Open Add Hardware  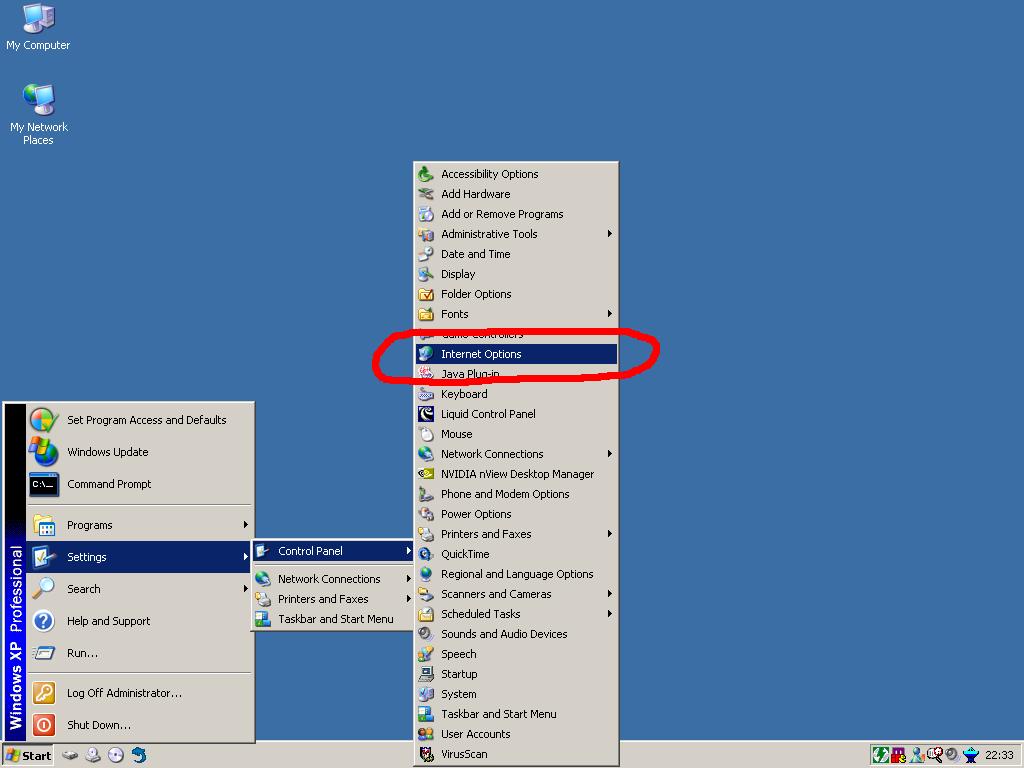517,194
